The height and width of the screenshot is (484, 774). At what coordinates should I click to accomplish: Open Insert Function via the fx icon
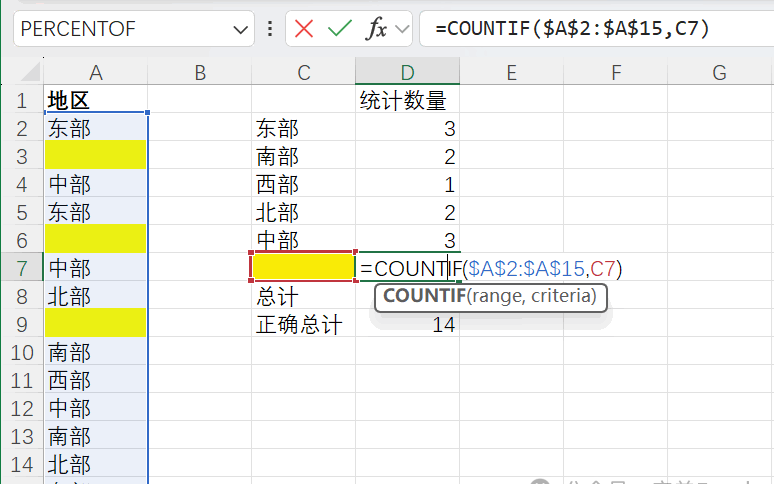376,29
